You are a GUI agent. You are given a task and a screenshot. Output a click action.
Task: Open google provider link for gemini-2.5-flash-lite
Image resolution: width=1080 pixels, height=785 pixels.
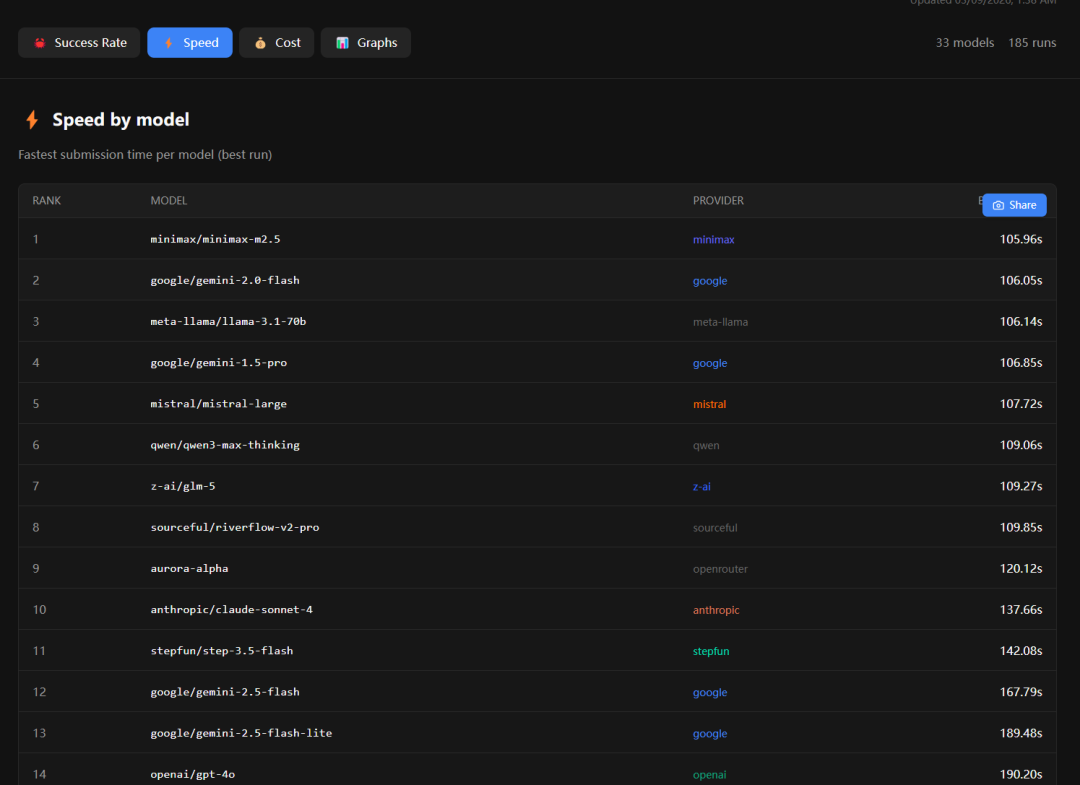[710, 734]
